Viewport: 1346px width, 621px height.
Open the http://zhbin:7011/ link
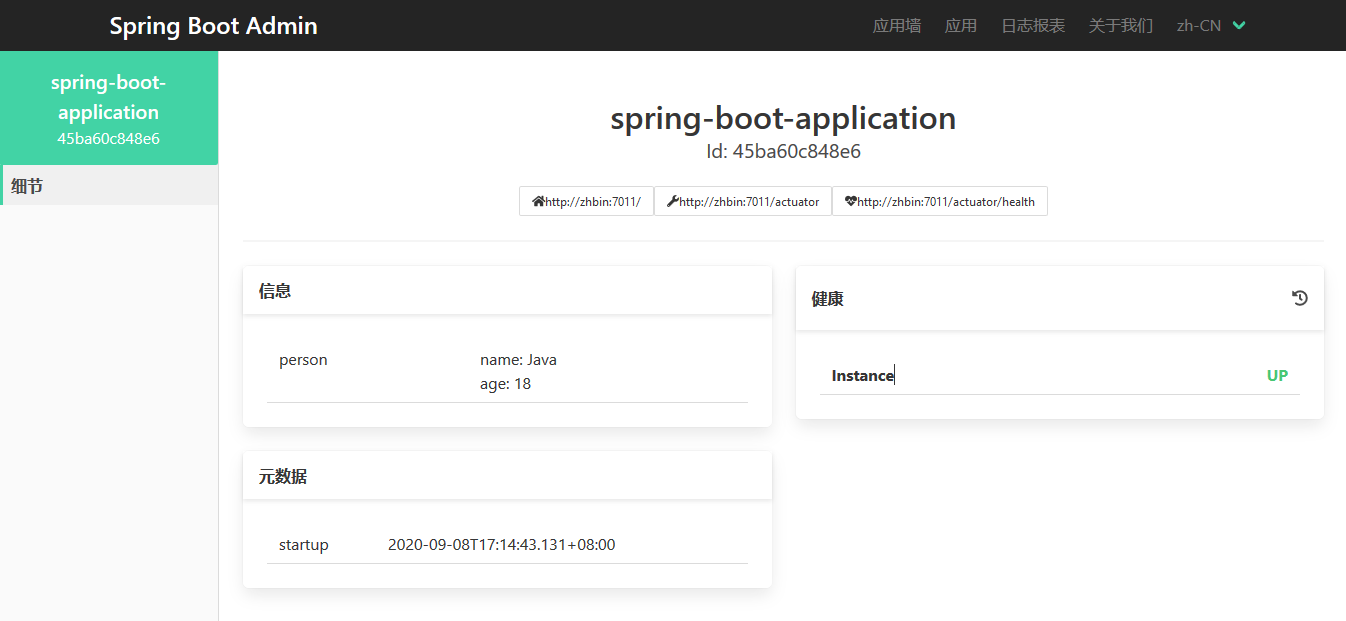pos(586,201)
